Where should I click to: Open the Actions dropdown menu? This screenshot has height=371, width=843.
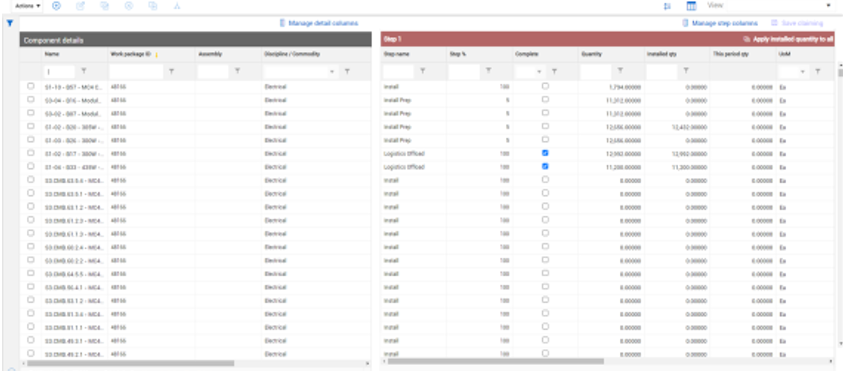pyautogui.click(x=27, y=6)
